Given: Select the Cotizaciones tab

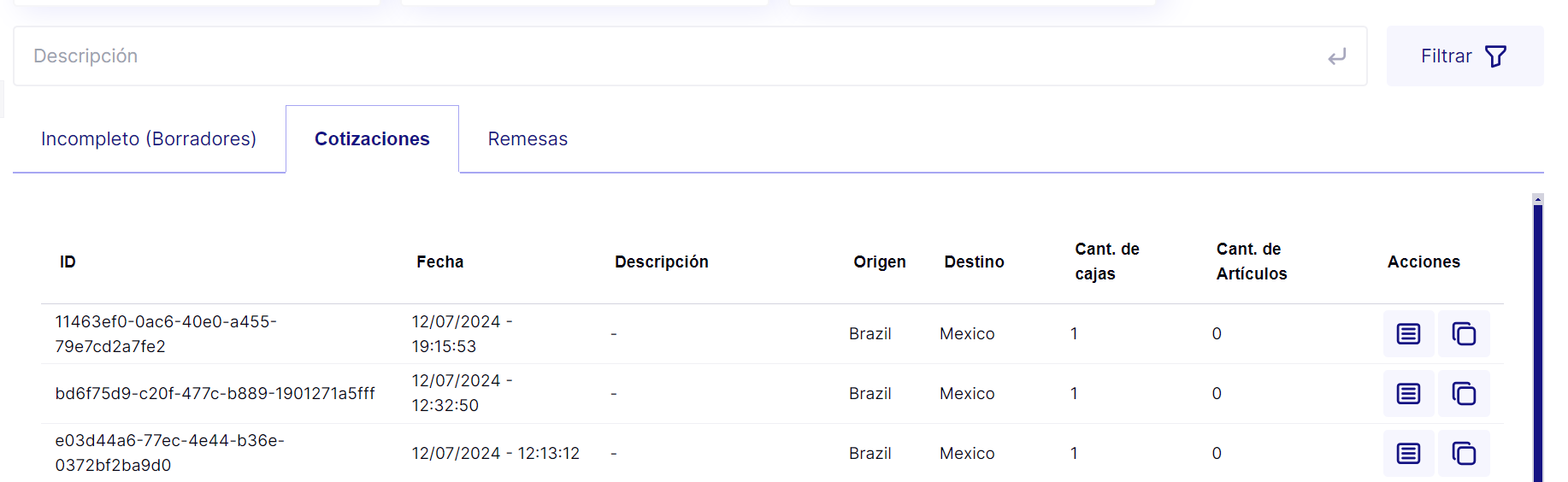Looking at the screenshot, I should click(372, 138).
